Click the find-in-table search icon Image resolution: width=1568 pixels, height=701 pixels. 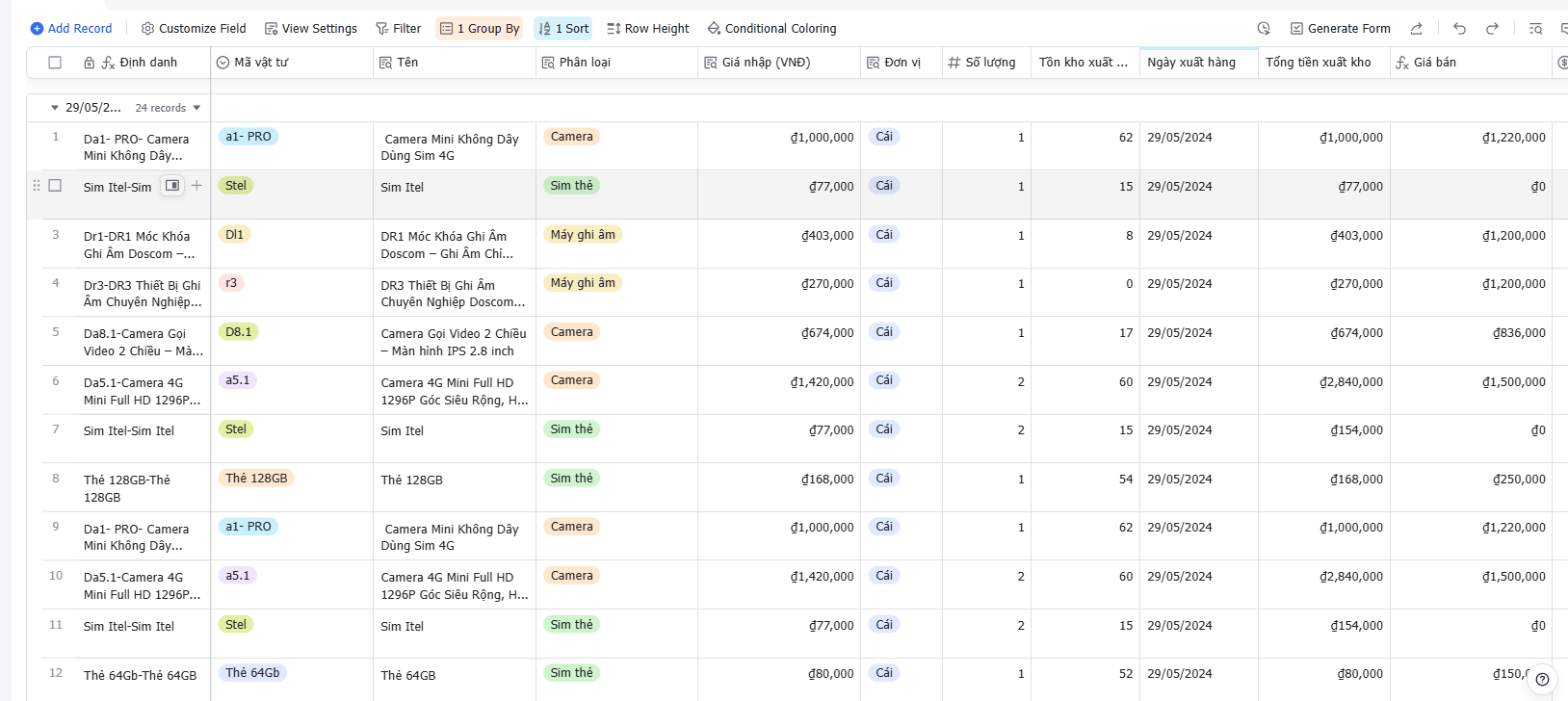tap(1535, 29)
